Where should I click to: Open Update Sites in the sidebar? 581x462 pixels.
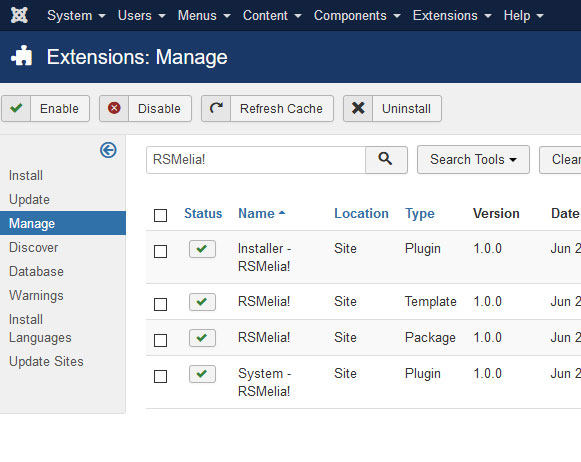(46, 361)
